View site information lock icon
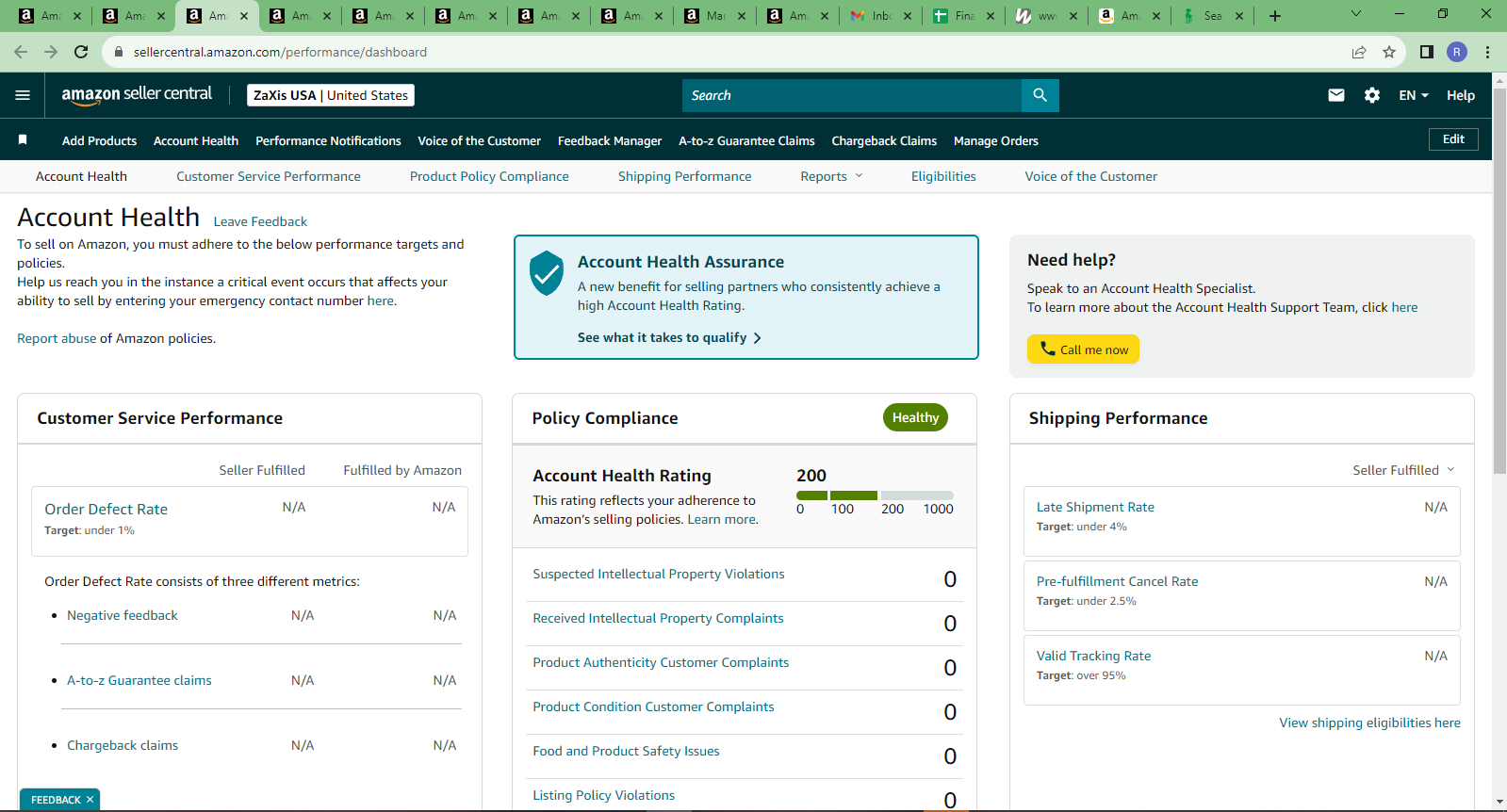The width and height of the screenshot is (1507, 812). tap(119, 52)
